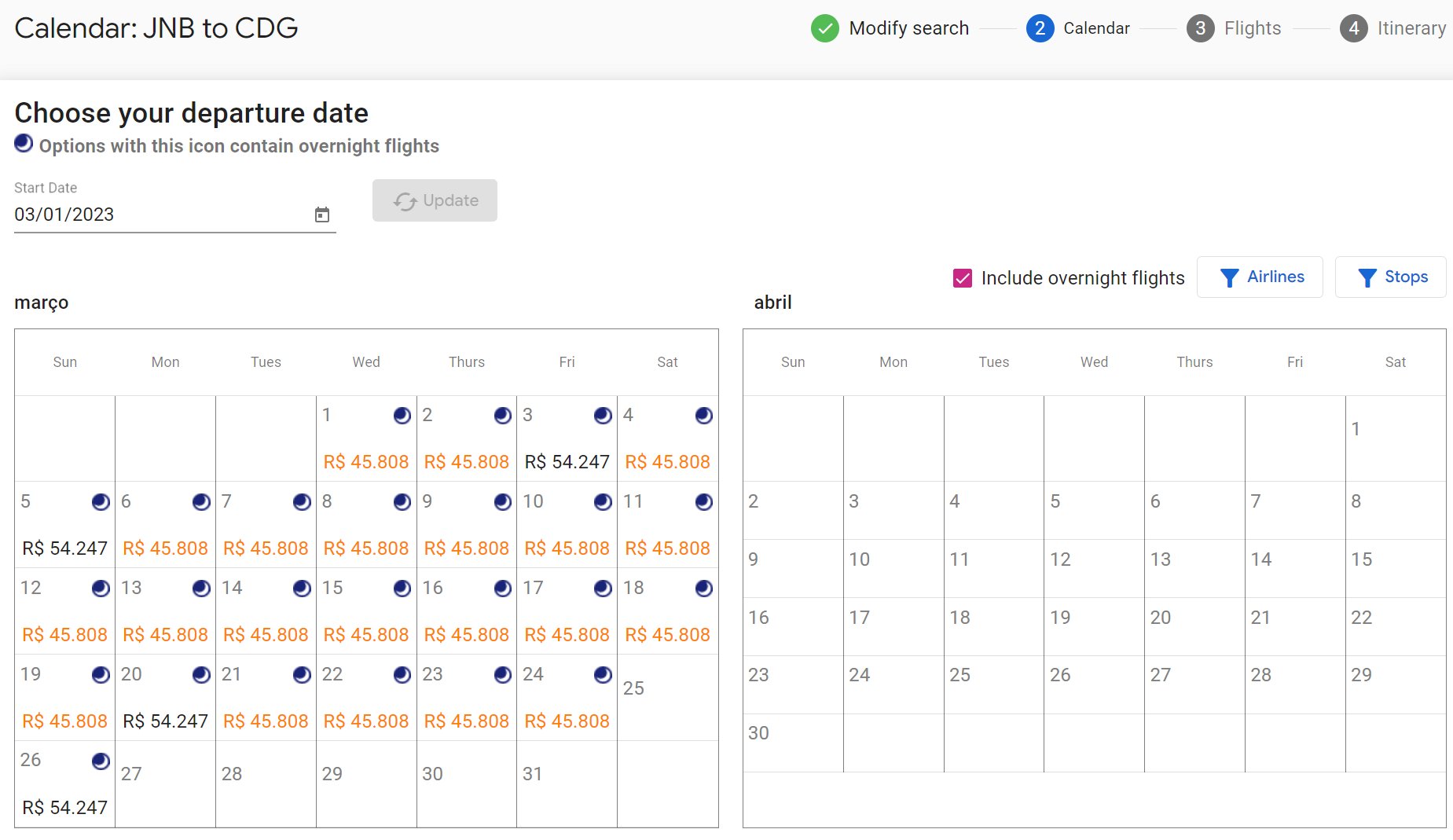This screenshot has width=1453, height=840.
Task: Pick March 24 fare R$ 45.808
Action: pyautogui.click(x=567, y=698)
